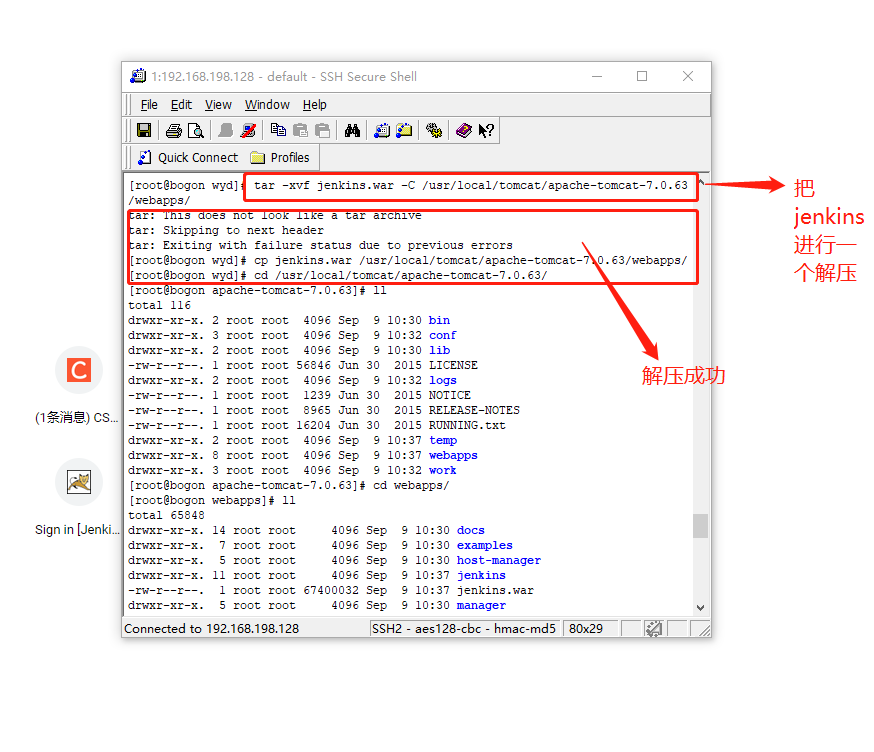The width and height of the screenshot is (874, 752).
Task: Click the terminal scrollbar down arrow
Action: click(701, 608)
